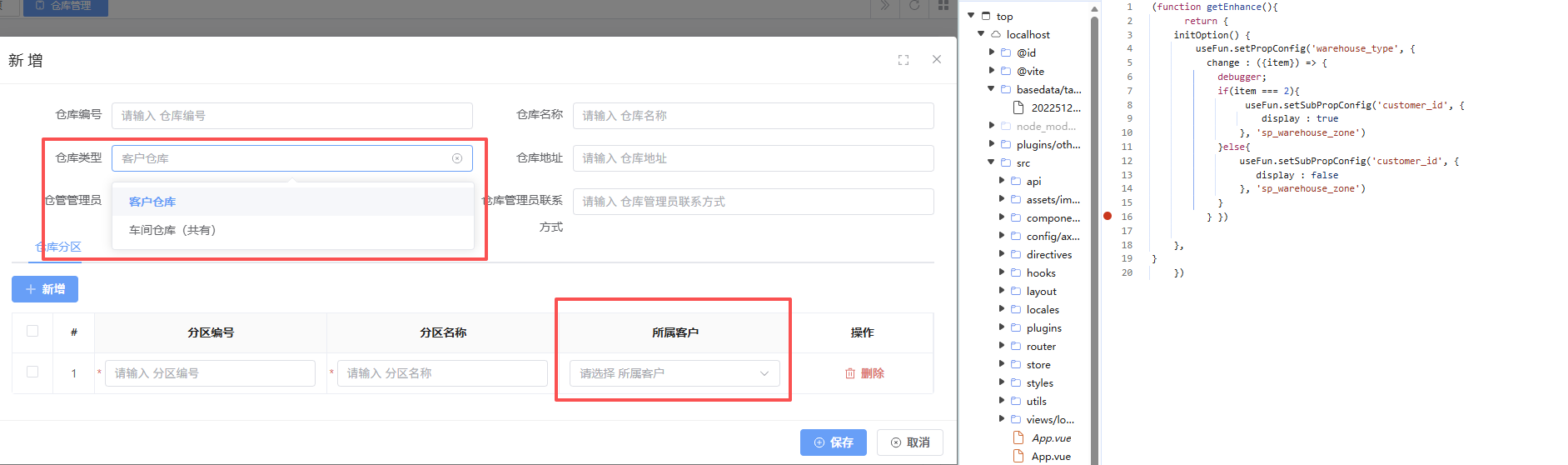Click the red breakpoint marker on line 16
This screenshot has height=465, width=1568.
[1108, 216]
